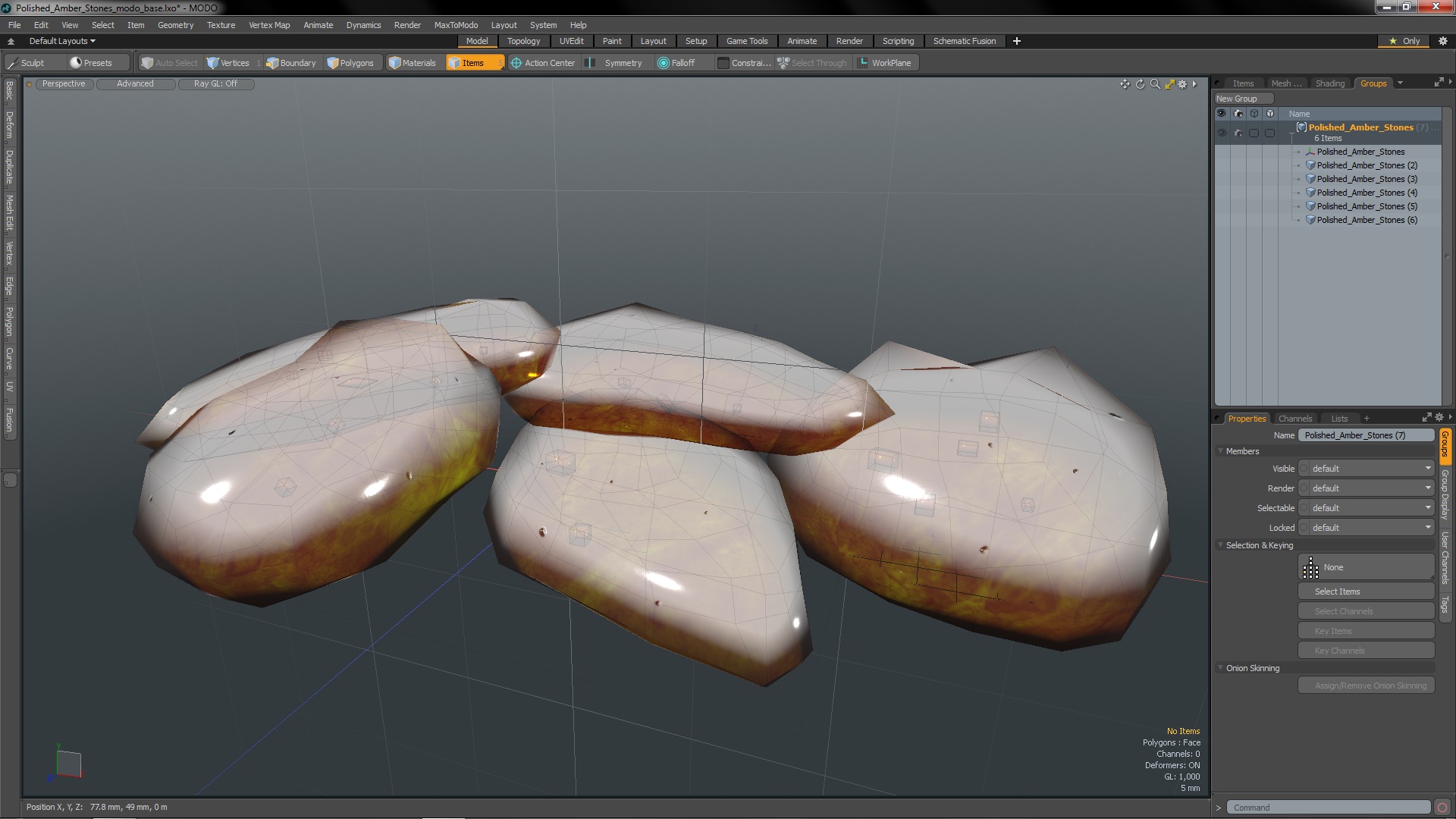This screenshot has width=1456, height=819.
Task: Select Polished_Amber_Stones (4) in group tree
Action: pos(1367,193)
